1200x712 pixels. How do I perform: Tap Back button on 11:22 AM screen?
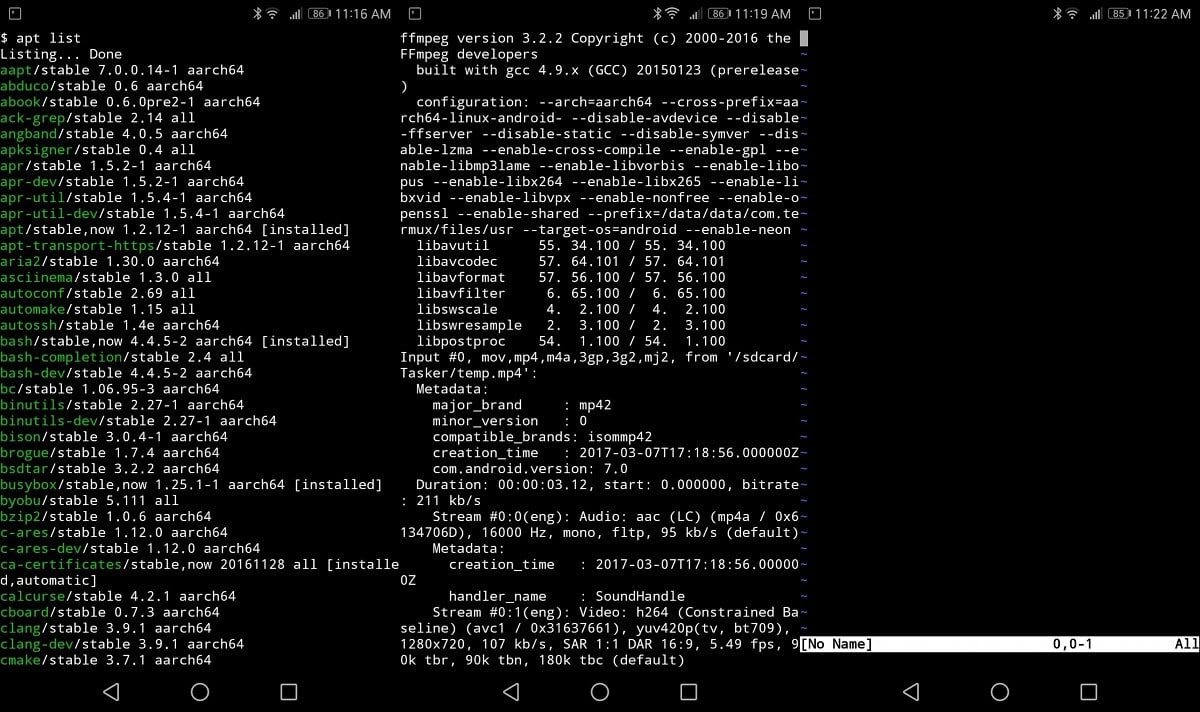tap(911, 691)
